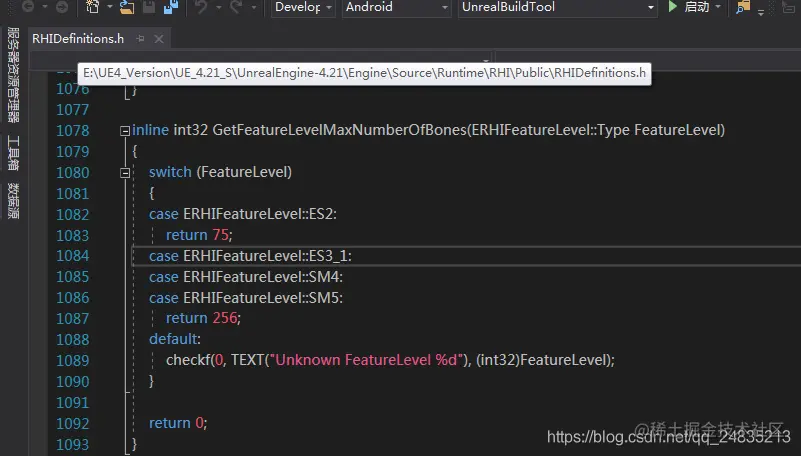Screen dimensions: 801x456
Task: Close the RHIDefinitions.h tab
Action: click(x=159, y=39)
